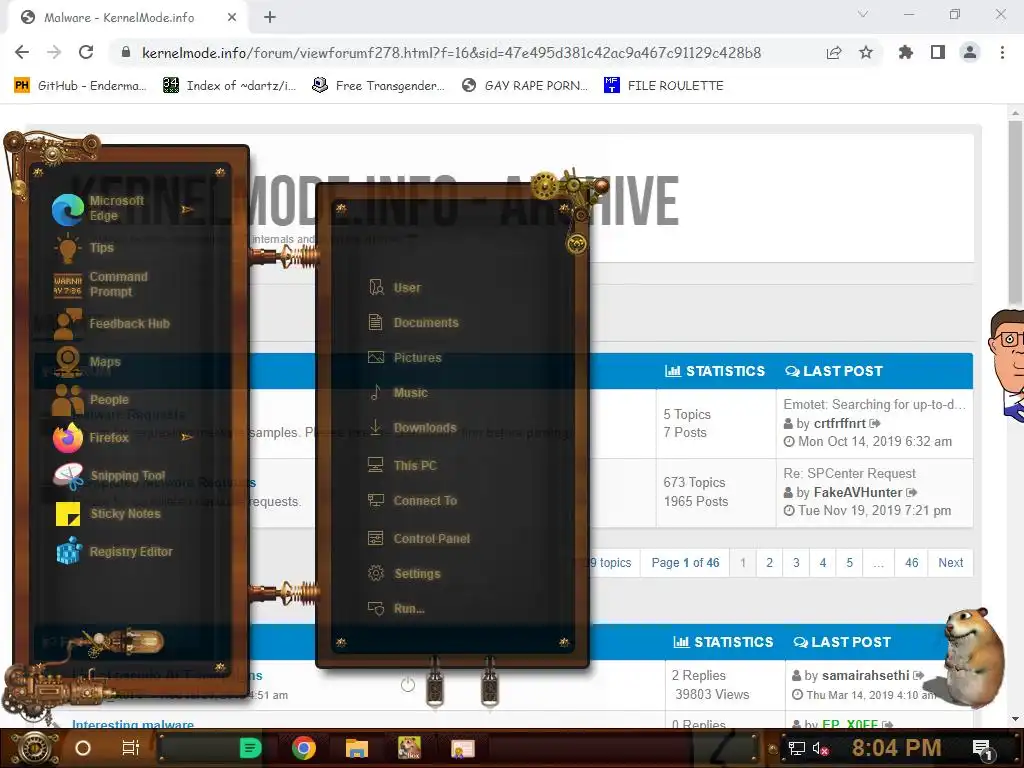This screenshot has height=768, width=1024.
Task: Click green notes app on taskbar
Action: click(x=250, y=748)
